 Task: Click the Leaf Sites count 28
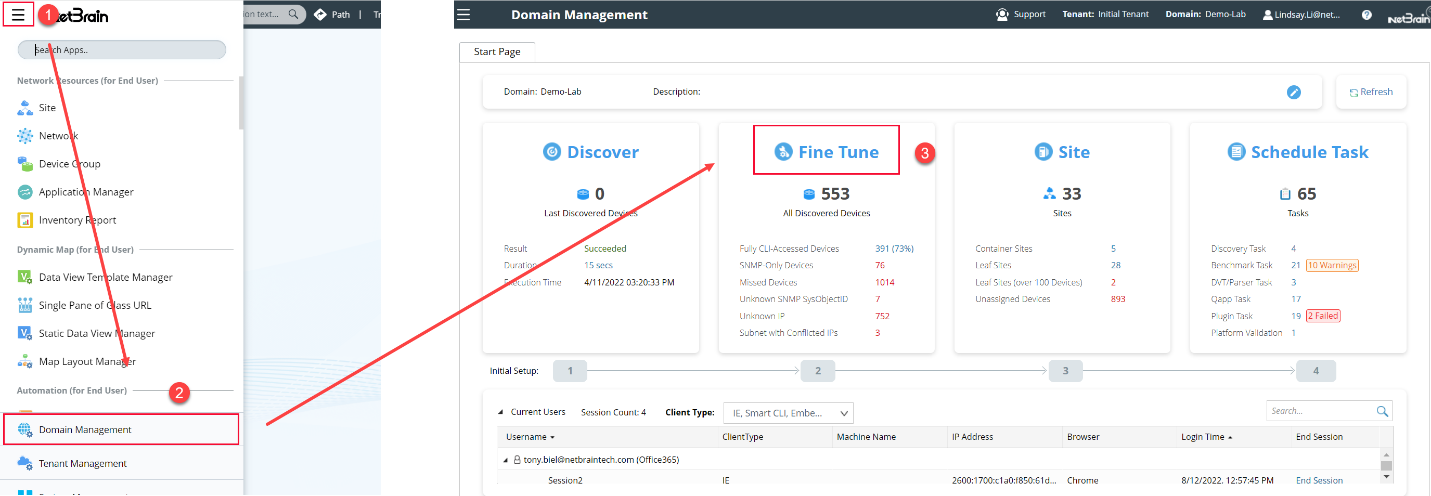1116,265
